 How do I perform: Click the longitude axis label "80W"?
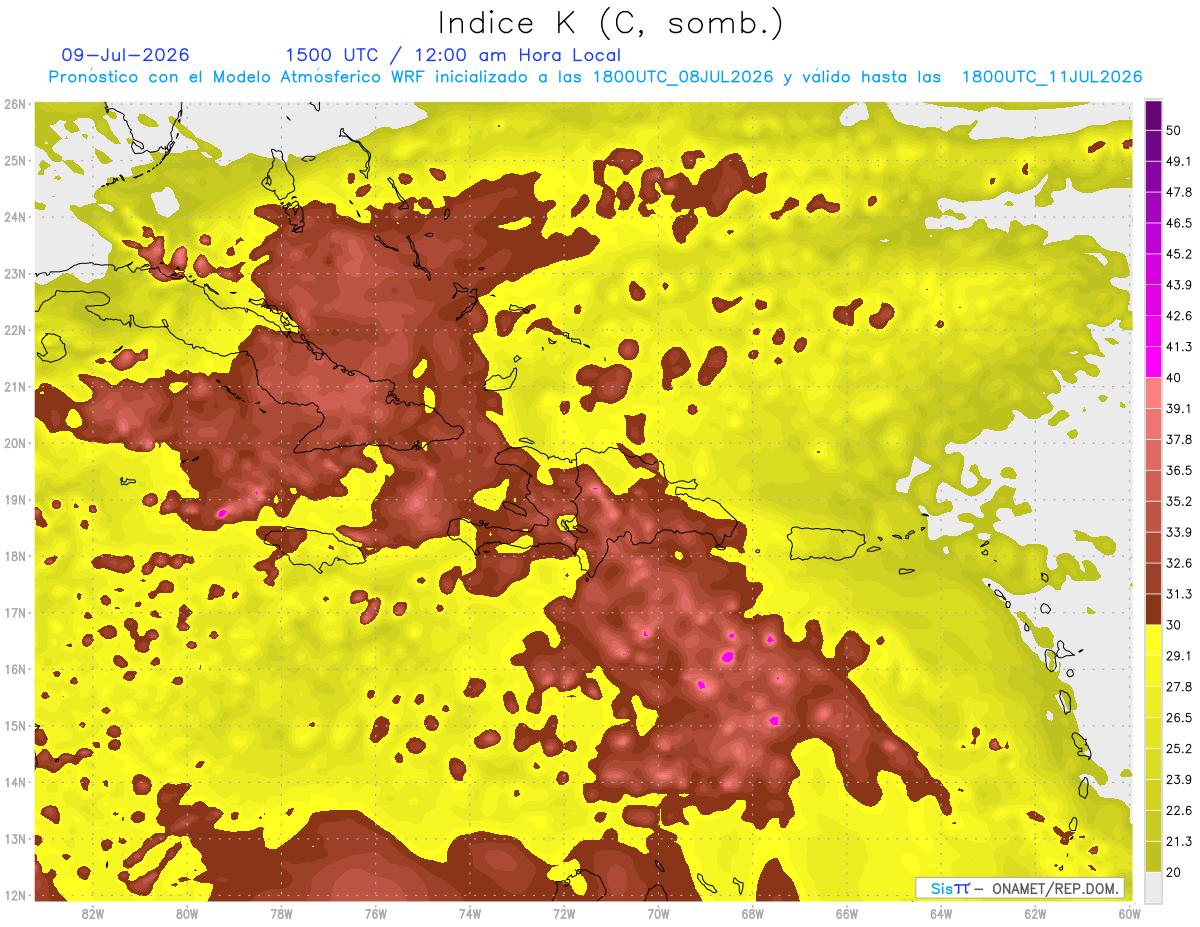(x=187, y=913)
